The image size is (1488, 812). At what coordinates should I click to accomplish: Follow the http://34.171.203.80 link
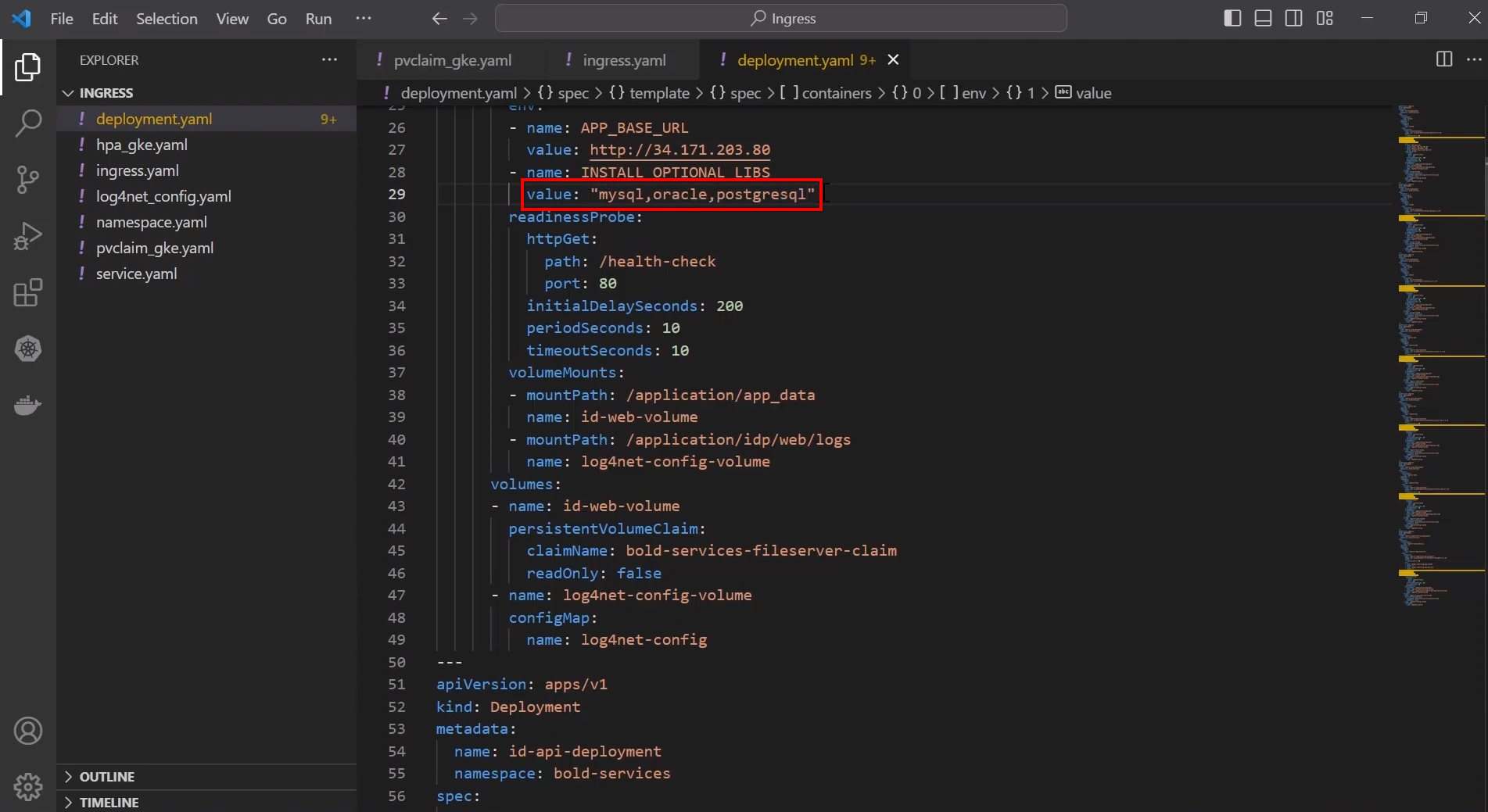[679, 149]
